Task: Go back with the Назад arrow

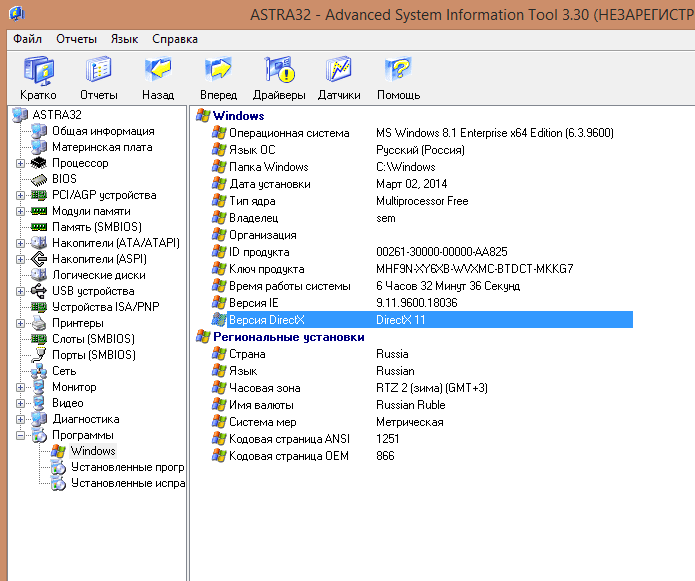Action: [158, 78]
